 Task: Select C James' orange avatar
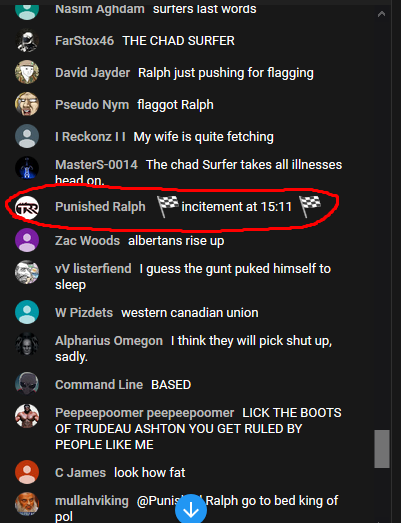pyautogui.click(x=27, y=472)
